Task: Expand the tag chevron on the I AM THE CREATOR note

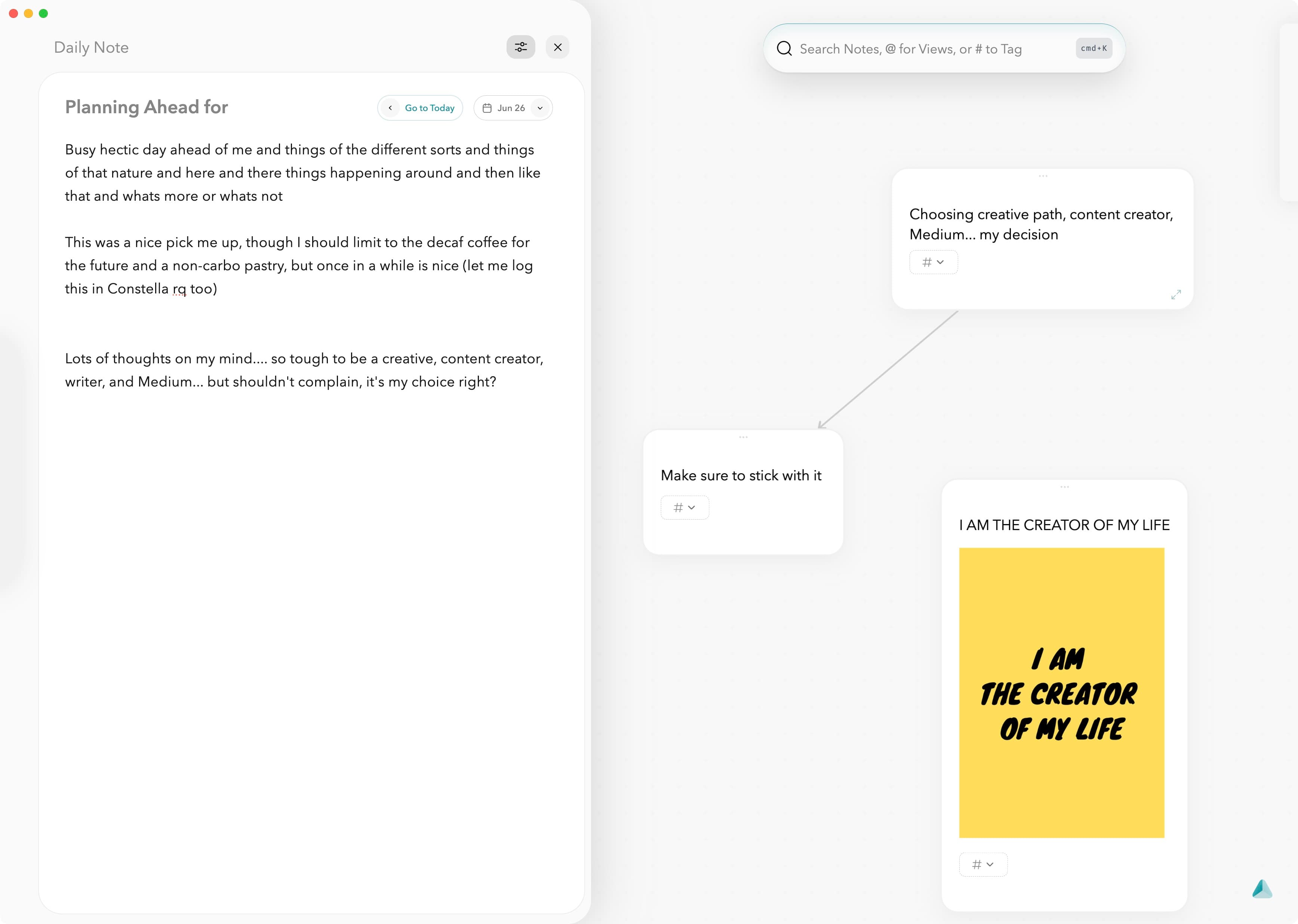Action: [x=991, y=864]
